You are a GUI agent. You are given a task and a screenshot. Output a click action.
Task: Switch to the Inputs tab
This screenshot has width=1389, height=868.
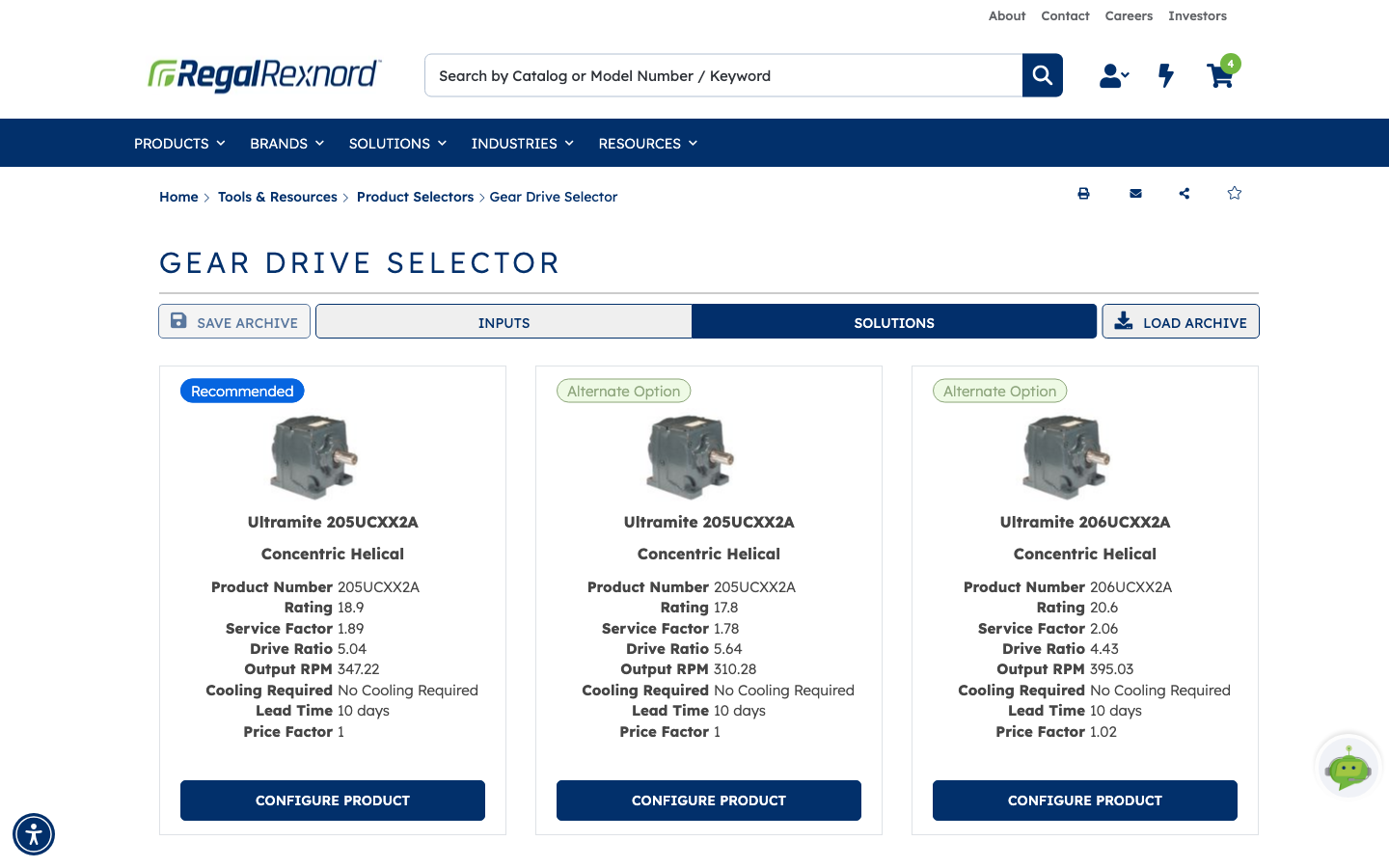pyautogui.click(x=504, y=322)
